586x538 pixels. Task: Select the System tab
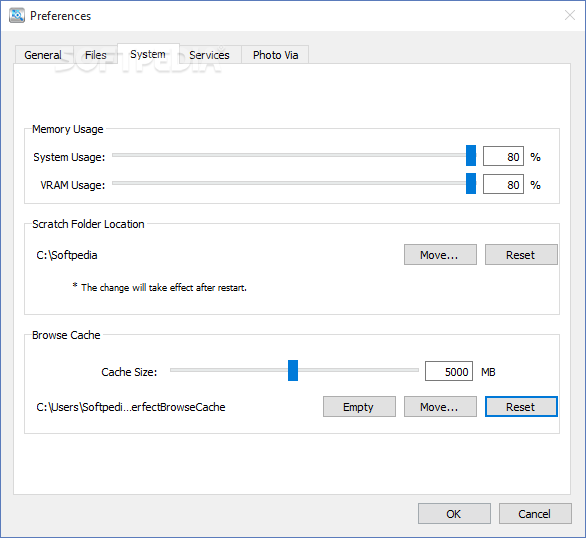[x=148, y=54]
